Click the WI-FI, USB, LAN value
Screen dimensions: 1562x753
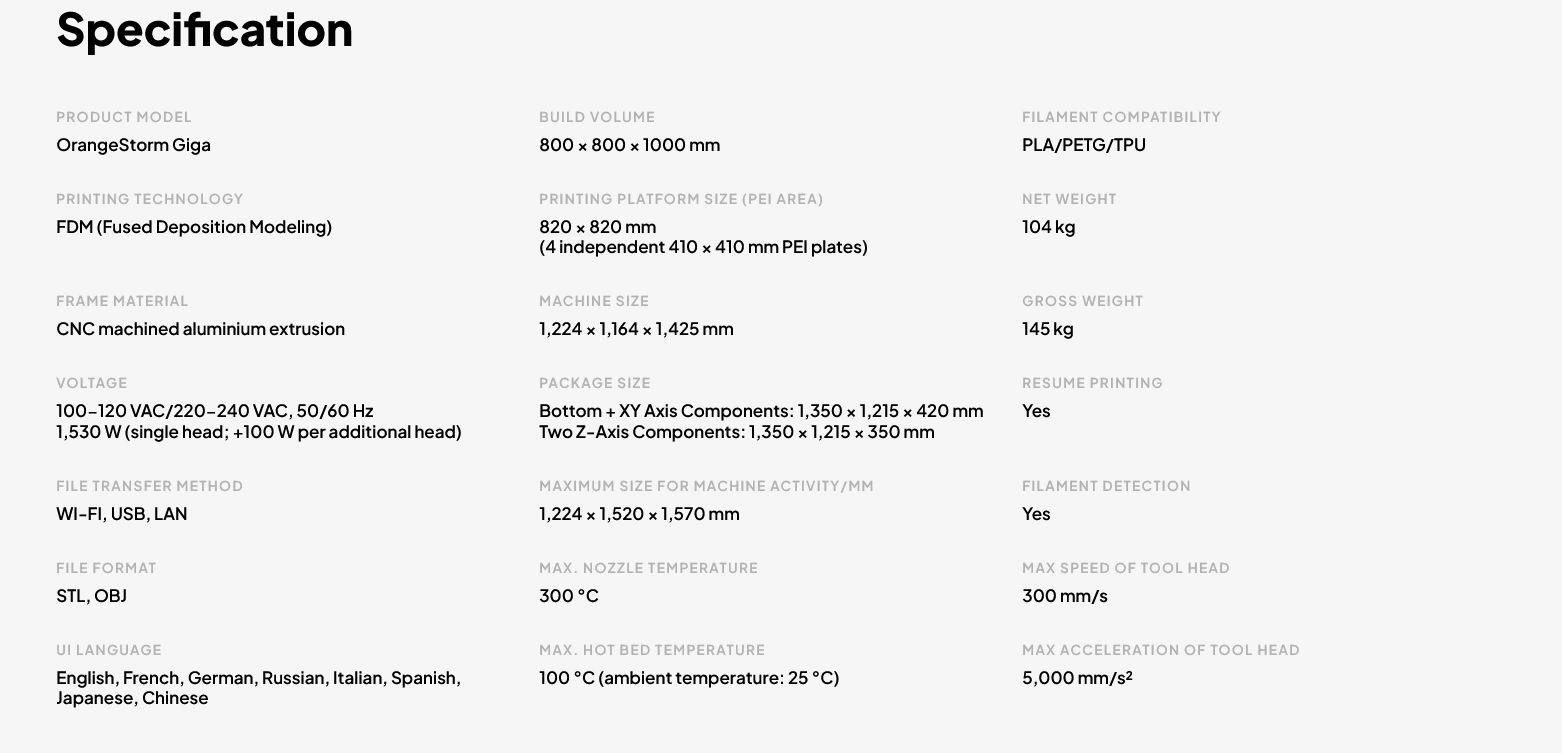[121, 514]
